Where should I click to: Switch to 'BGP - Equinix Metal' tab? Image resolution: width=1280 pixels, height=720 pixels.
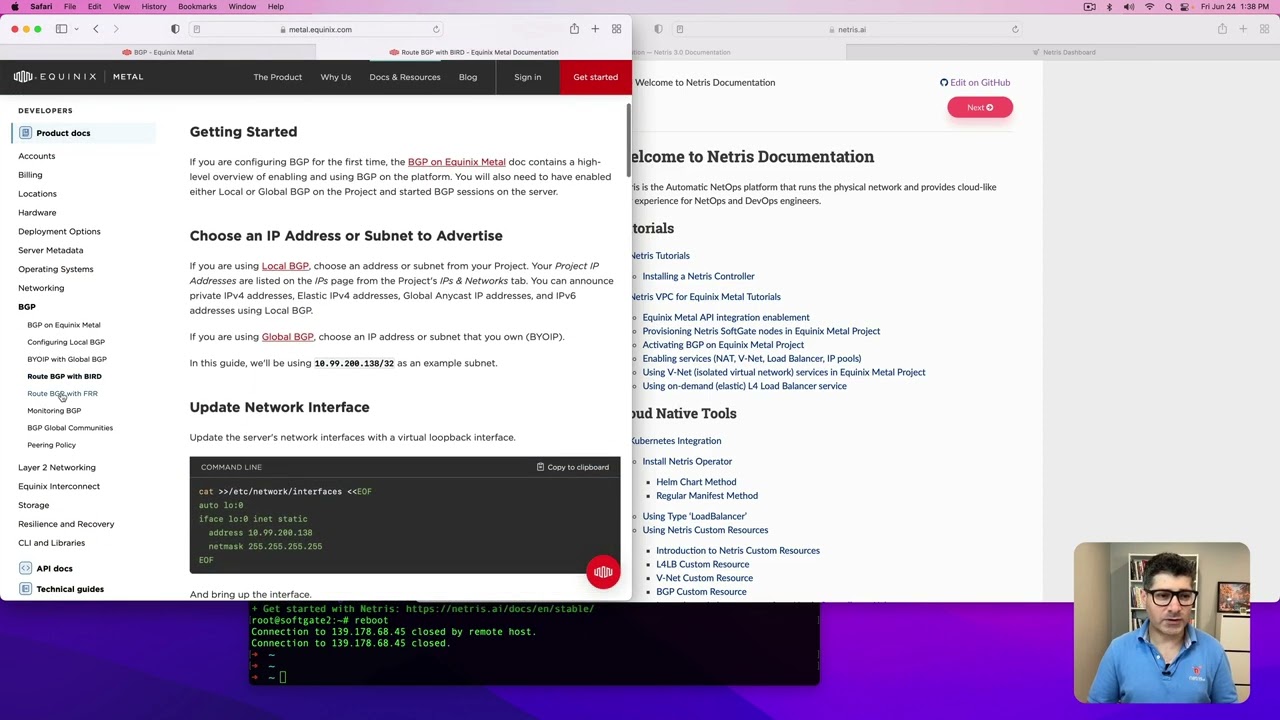158,52
